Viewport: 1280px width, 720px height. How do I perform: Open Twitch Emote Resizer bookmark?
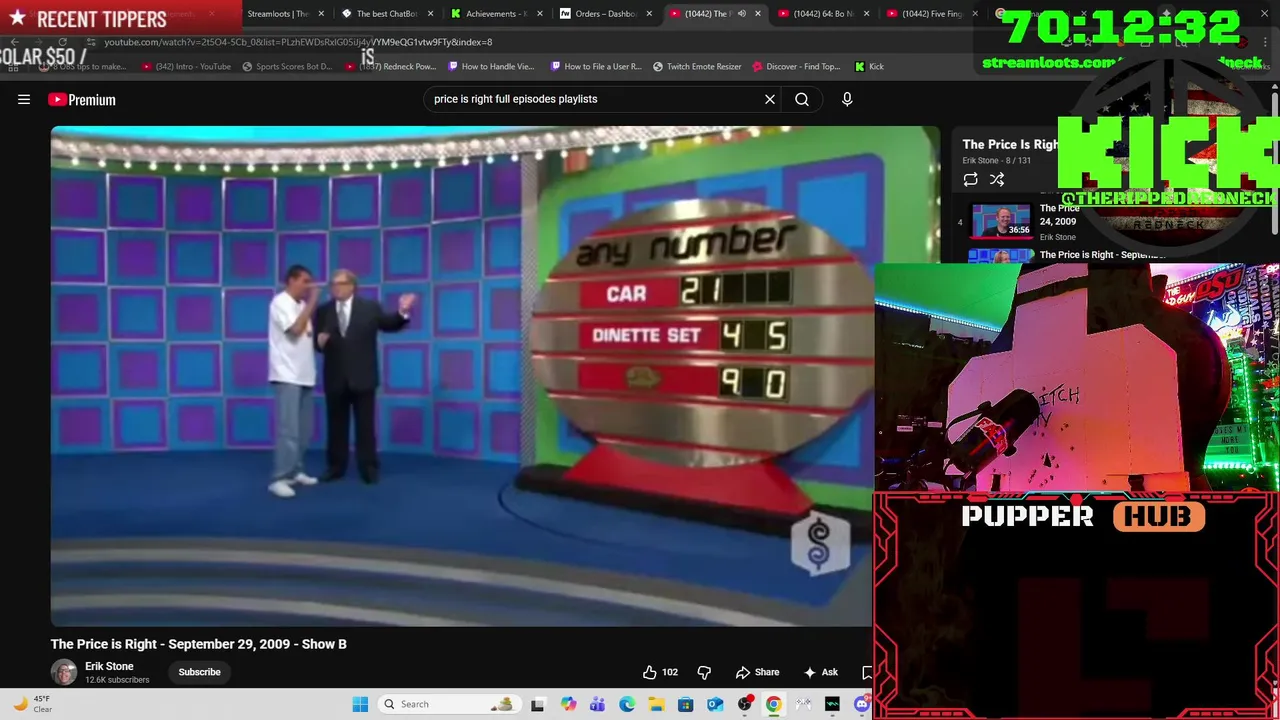click(698, 66)
